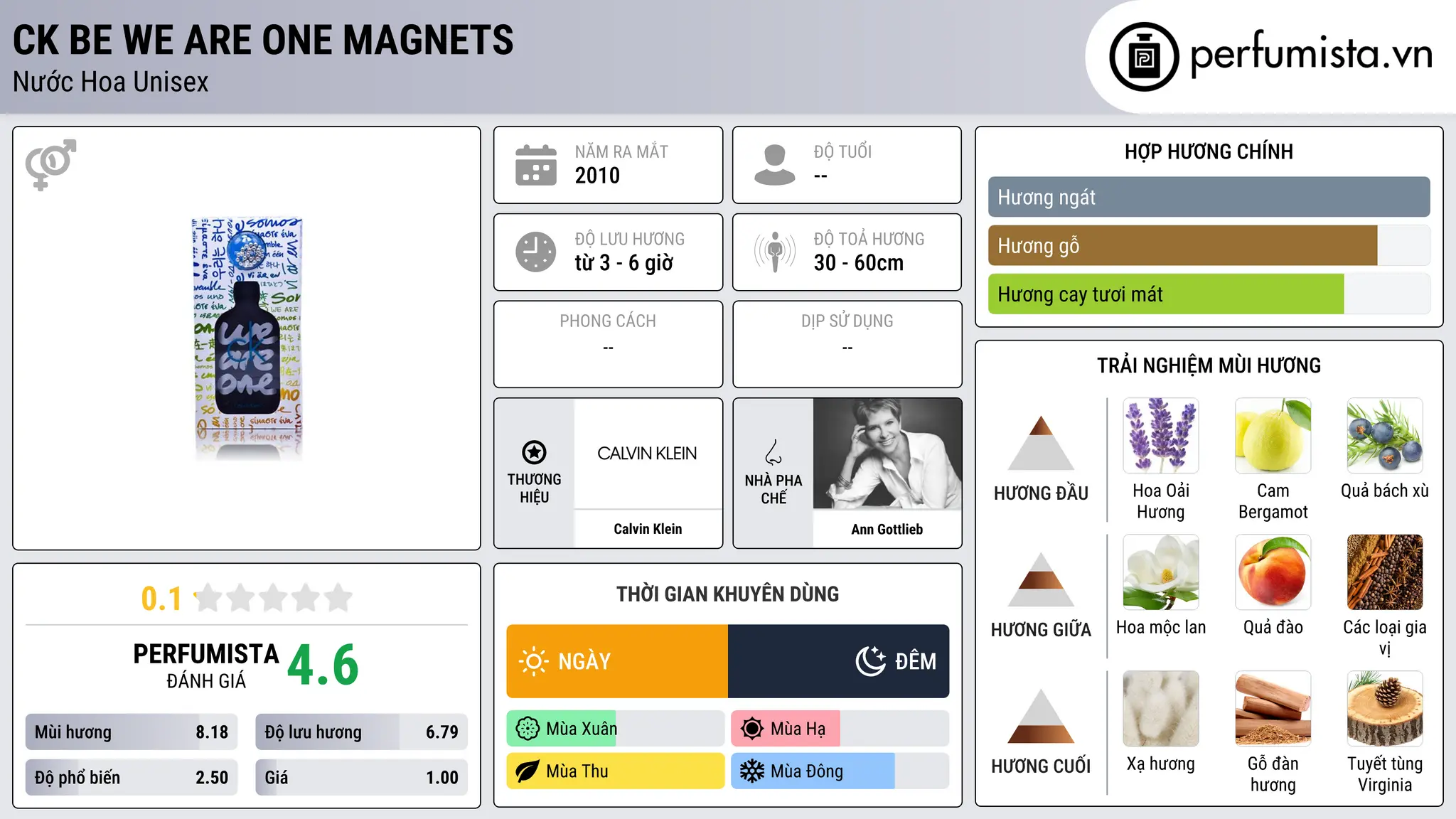Click the CK BE WE ARE ONE MAGNETS title
This screenshot has width=1456, height=819.
point(263,40)
